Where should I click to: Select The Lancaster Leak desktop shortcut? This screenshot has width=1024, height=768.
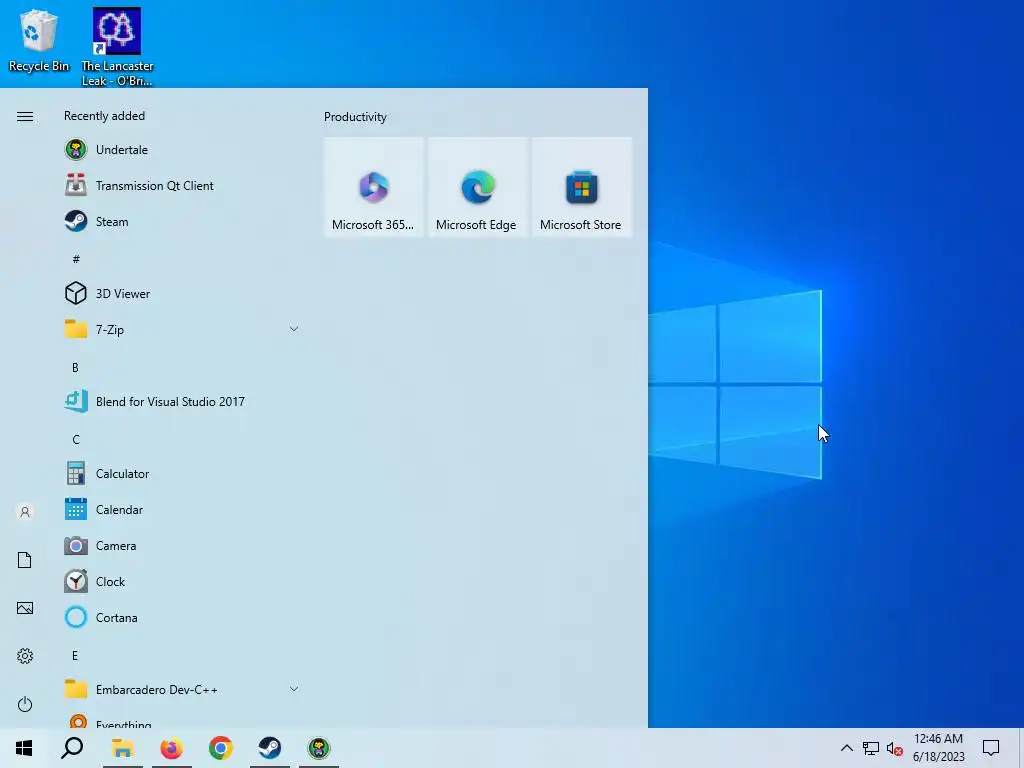click(x=117, y=47)
